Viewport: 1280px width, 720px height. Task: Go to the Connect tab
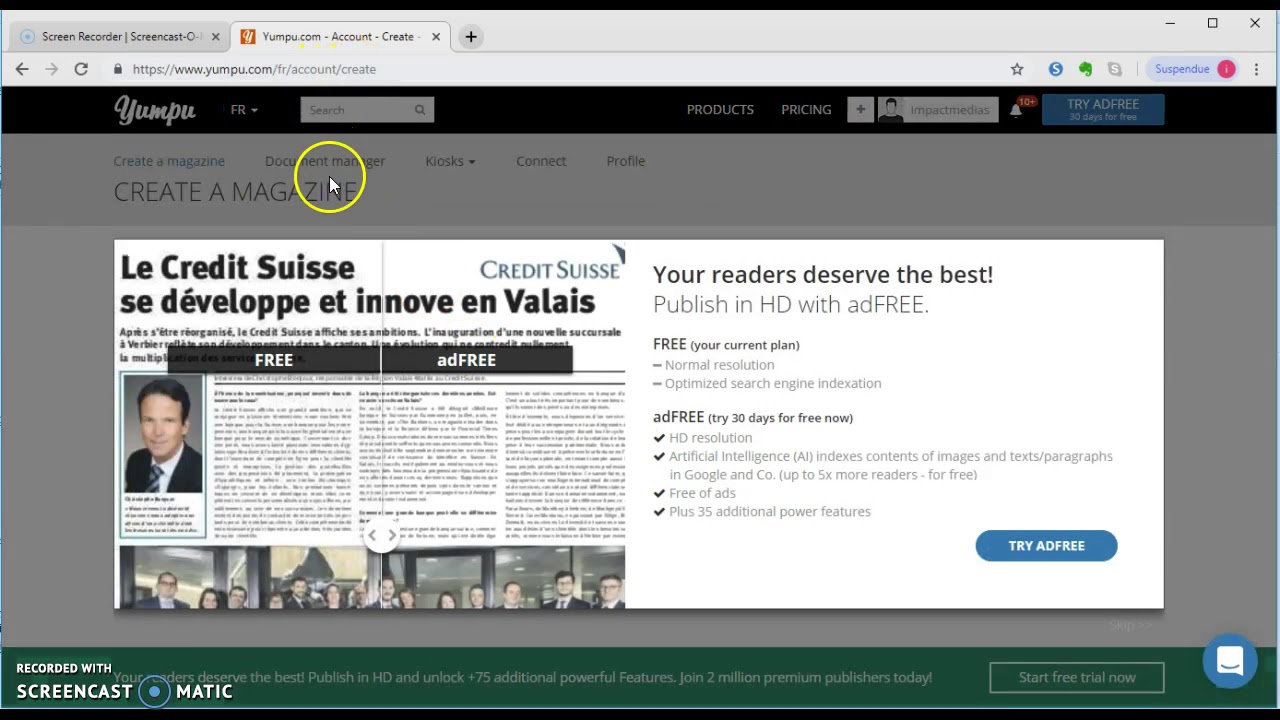click(x=541, y=161)
